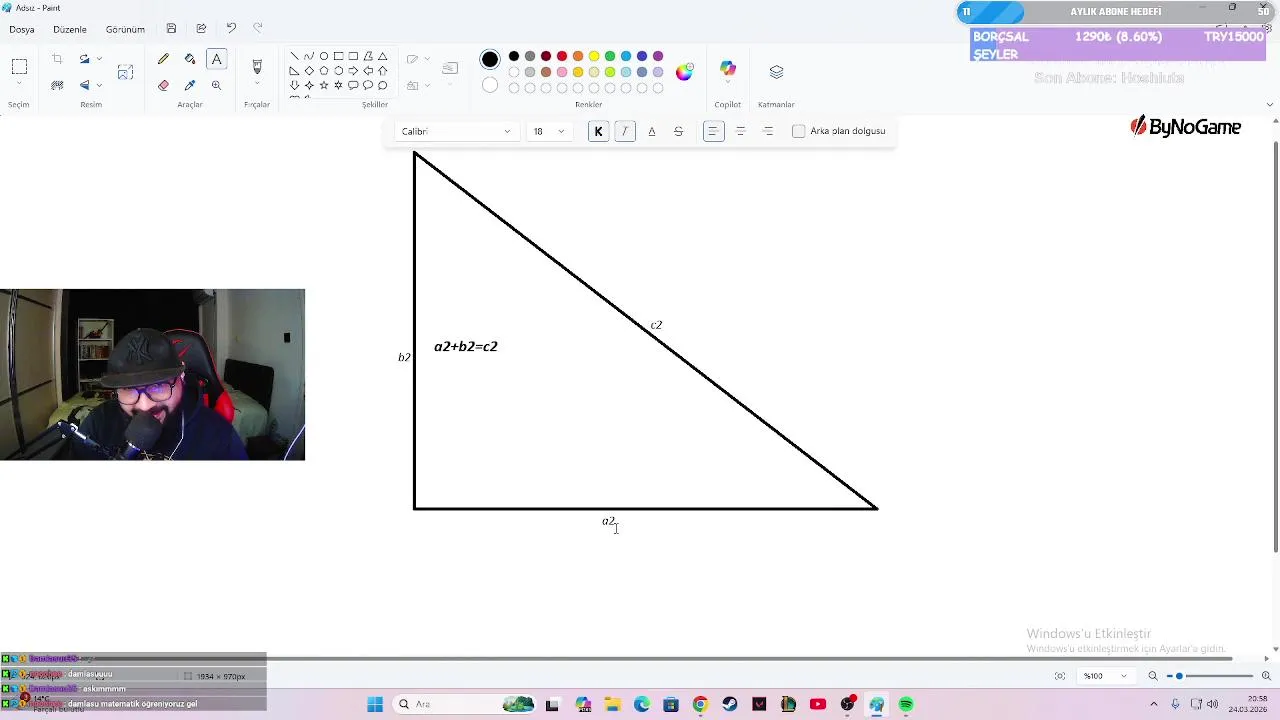Screen dimensions: 1280x720
Task: Open Copilot in Paint
Action: click(x=728, y=70)
